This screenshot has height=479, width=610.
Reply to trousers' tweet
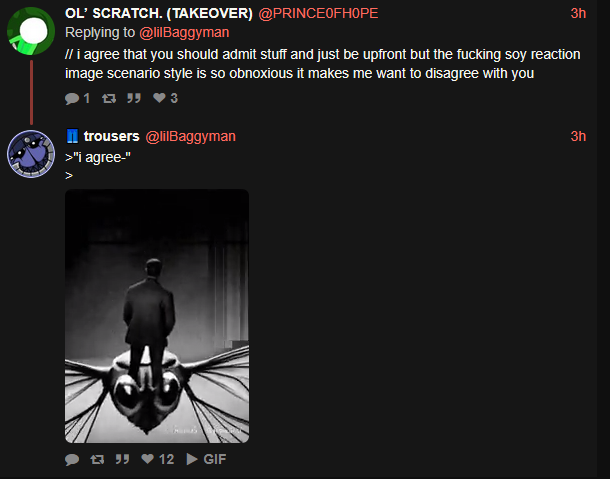tap(72, 460)
